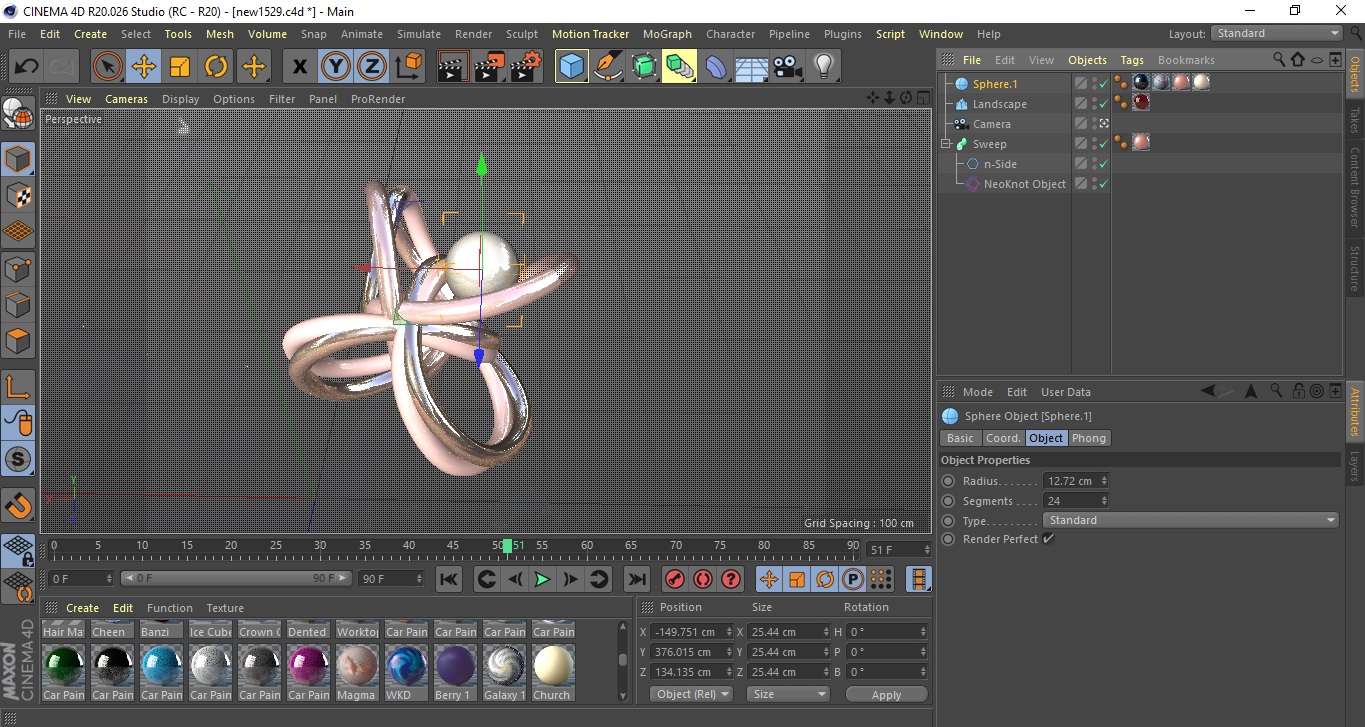Toggle the Sweep object enable checkmark

[1103, 144]
